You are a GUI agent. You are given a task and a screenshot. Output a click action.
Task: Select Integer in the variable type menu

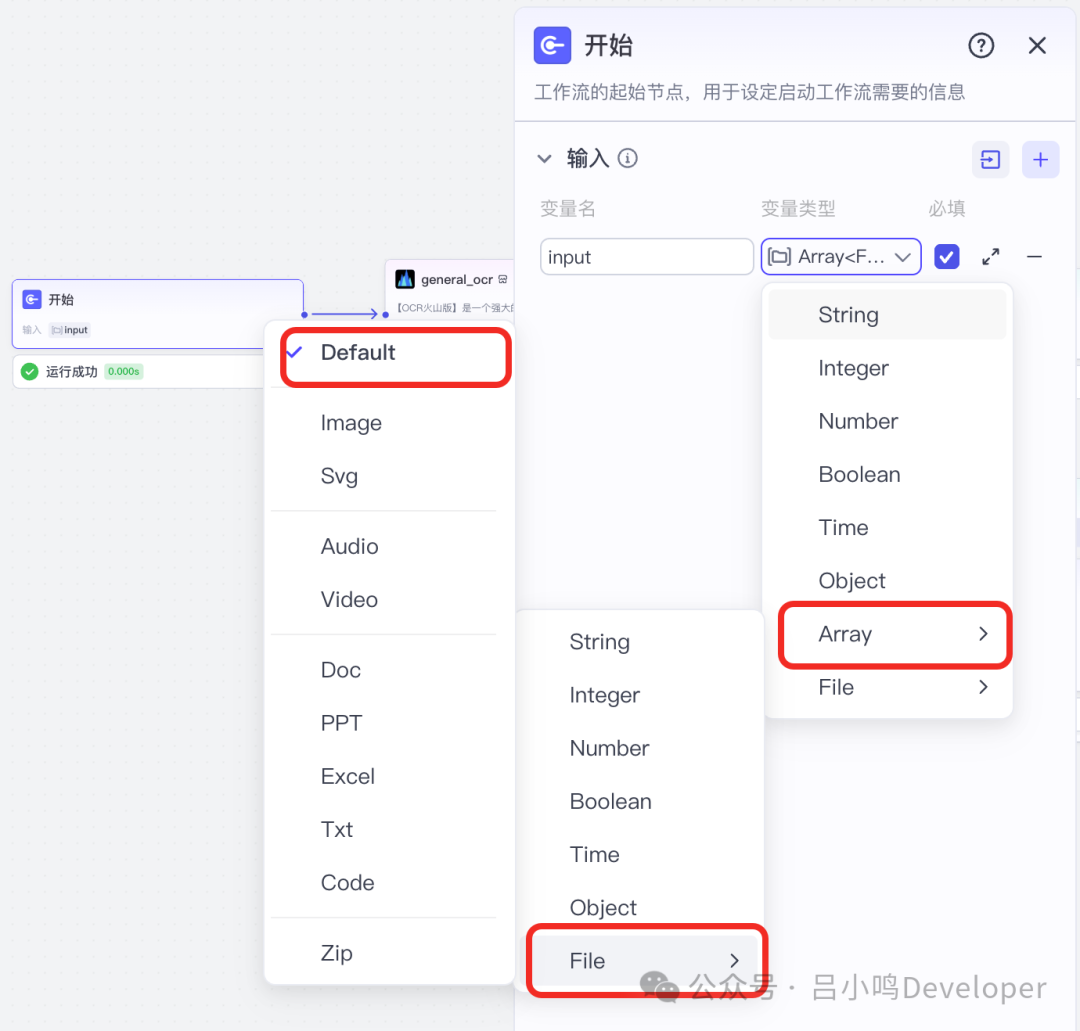[x=887, y=368]
